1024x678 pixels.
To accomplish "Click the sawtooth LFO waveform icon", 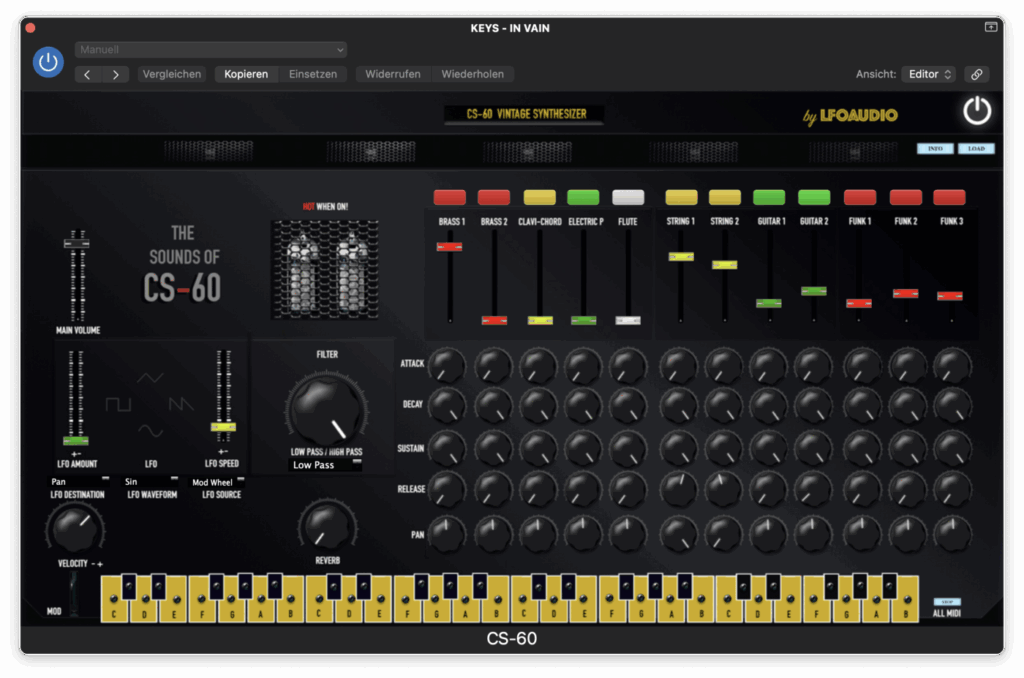I will [181, 404].
